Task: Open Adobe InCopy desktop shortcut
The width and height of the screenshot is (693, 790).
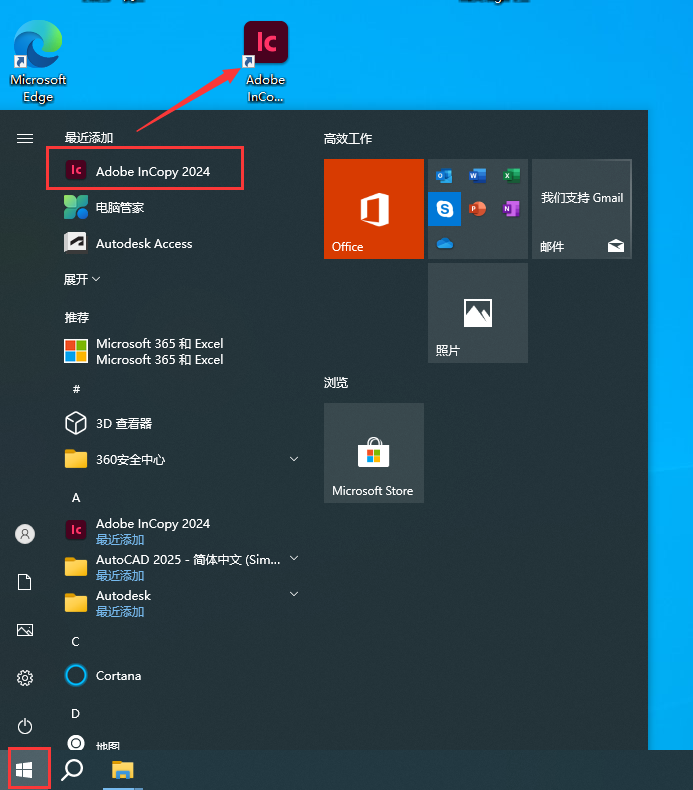Action: [x=266, y=61]
